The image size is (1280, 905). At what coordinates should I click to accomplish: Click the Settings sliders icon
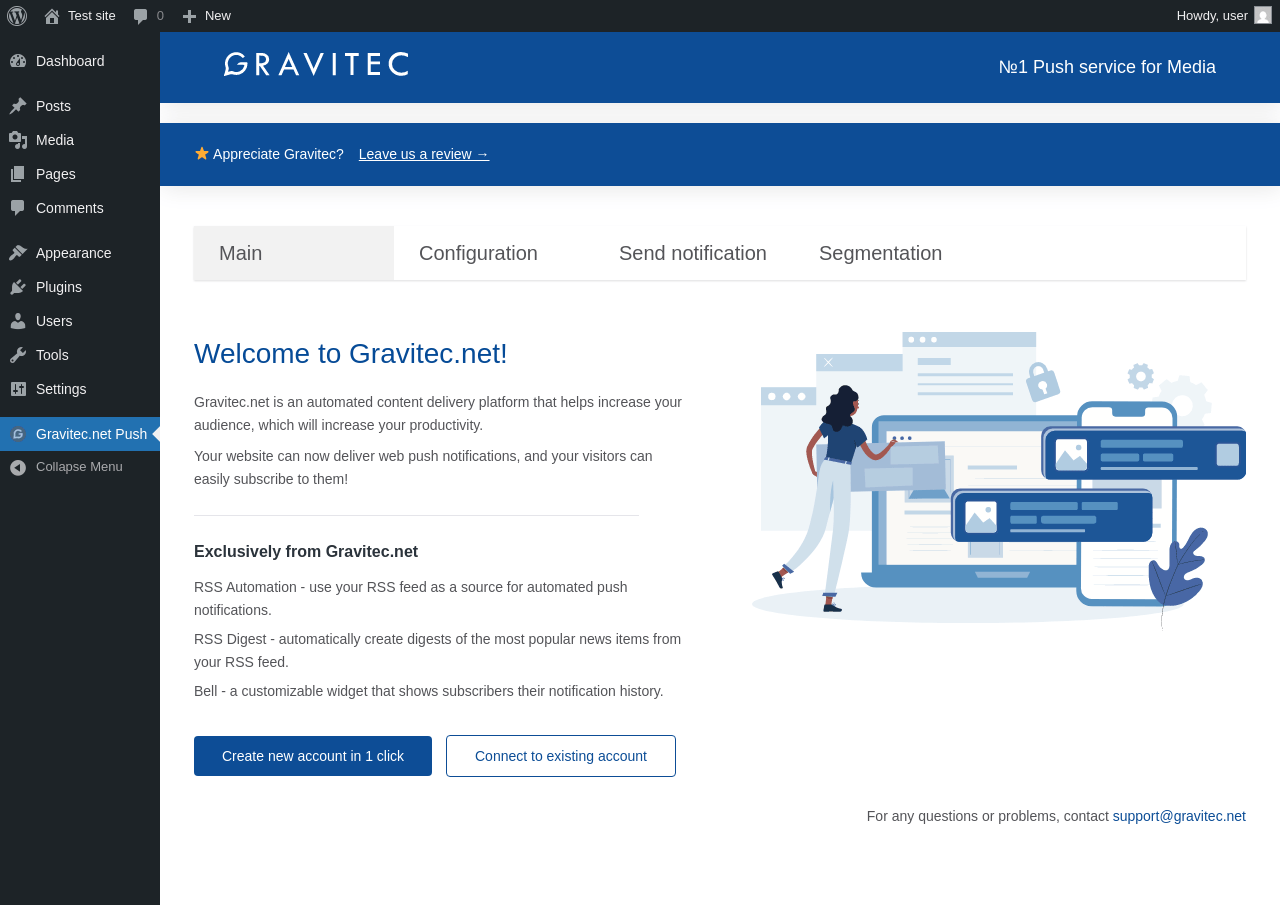(18, 389)
